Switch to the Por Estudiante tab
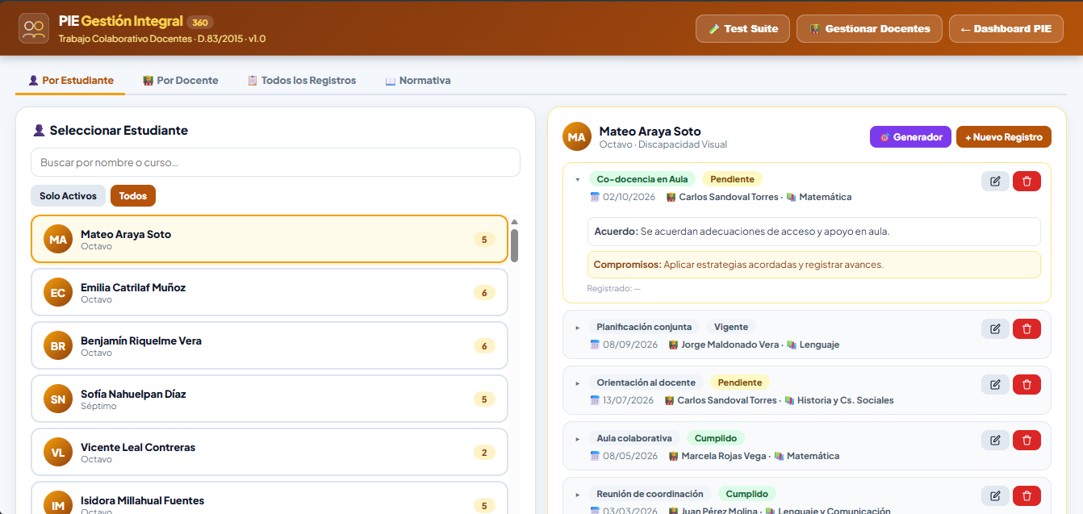 (x=70, y=81)
